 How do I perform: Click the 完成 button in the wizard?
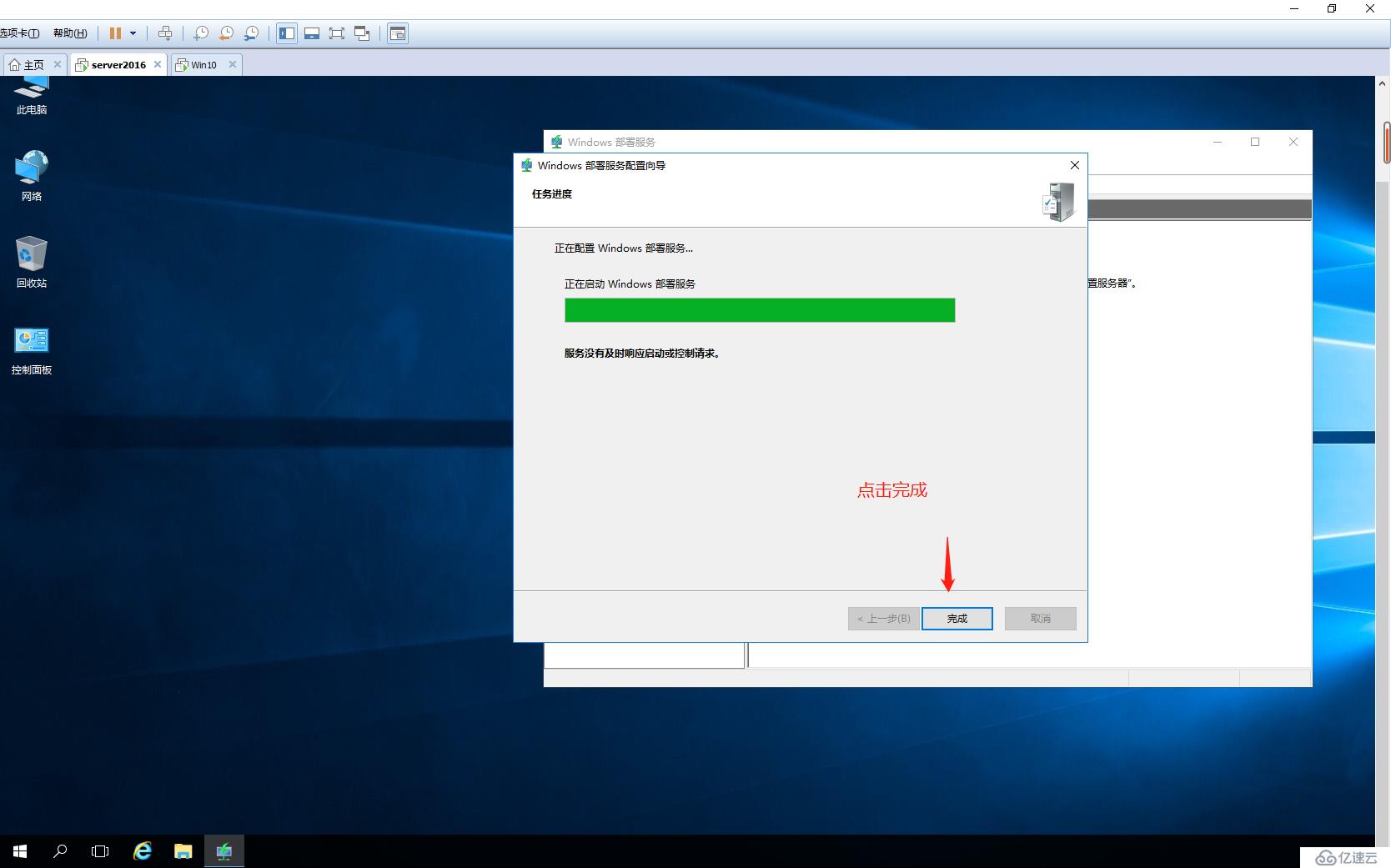pyautogui.click(x=957, y=619)
